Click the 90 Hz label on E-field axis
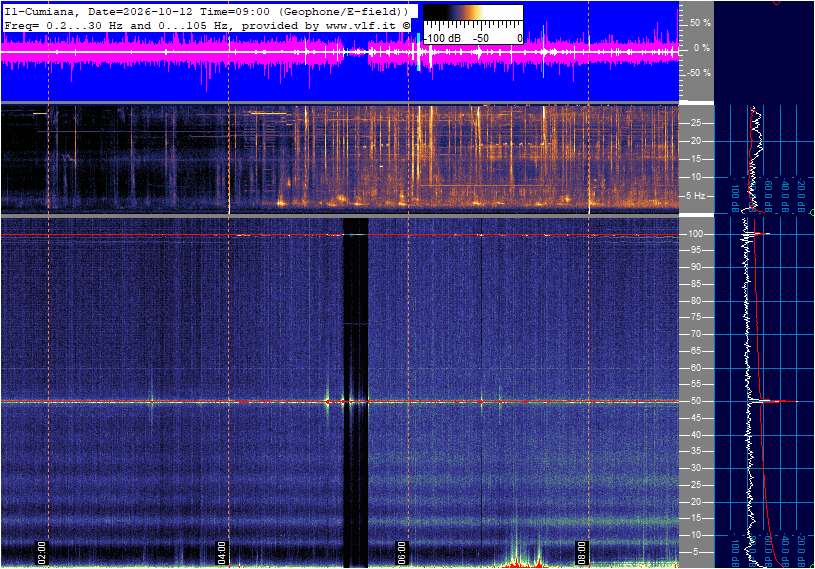Image resolution: width=815 pixels, height=569 pixels. pyautogui.click(x=695, y=267)
